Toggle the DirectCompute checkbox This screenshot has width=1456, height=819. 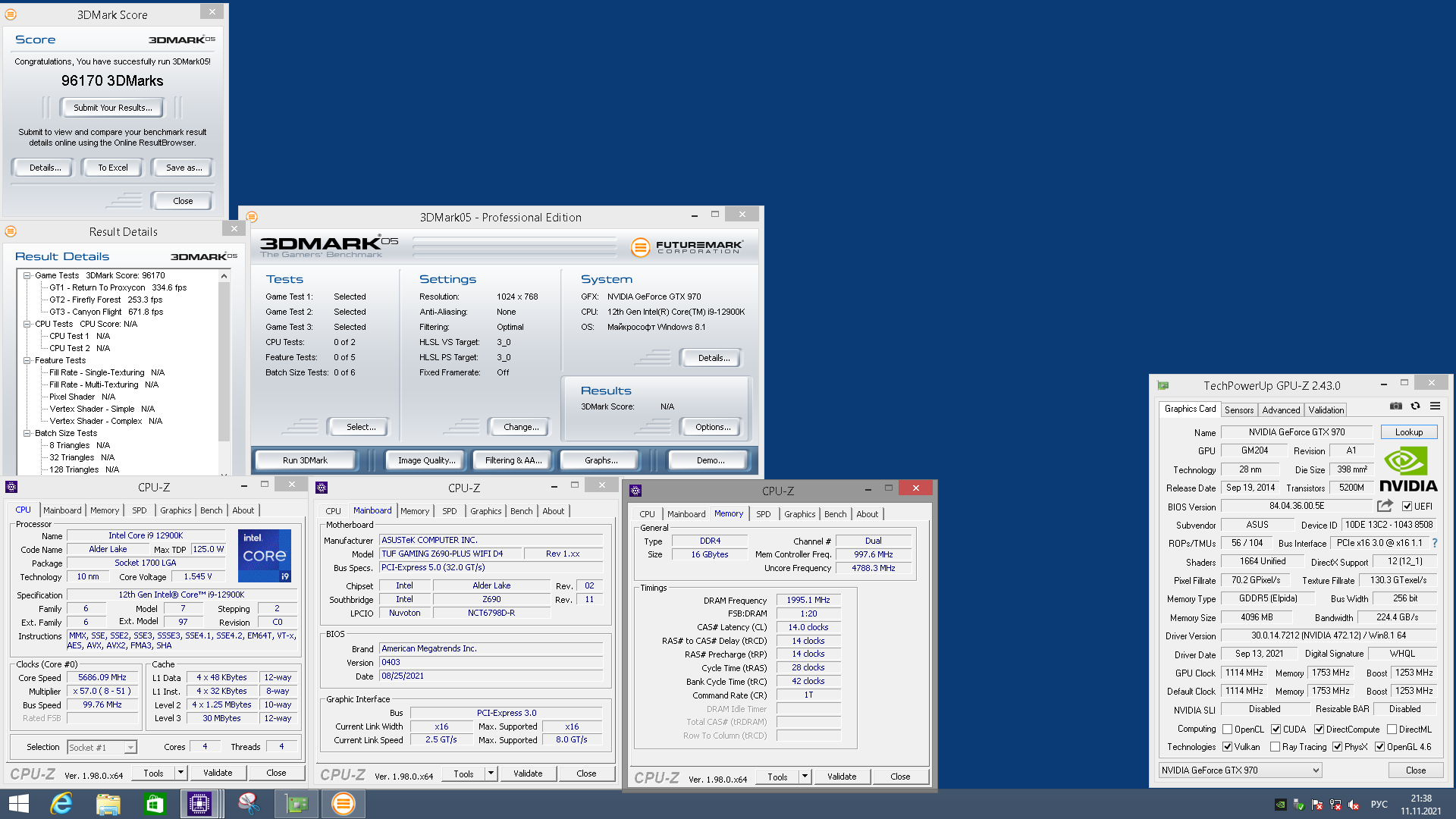1319,730
